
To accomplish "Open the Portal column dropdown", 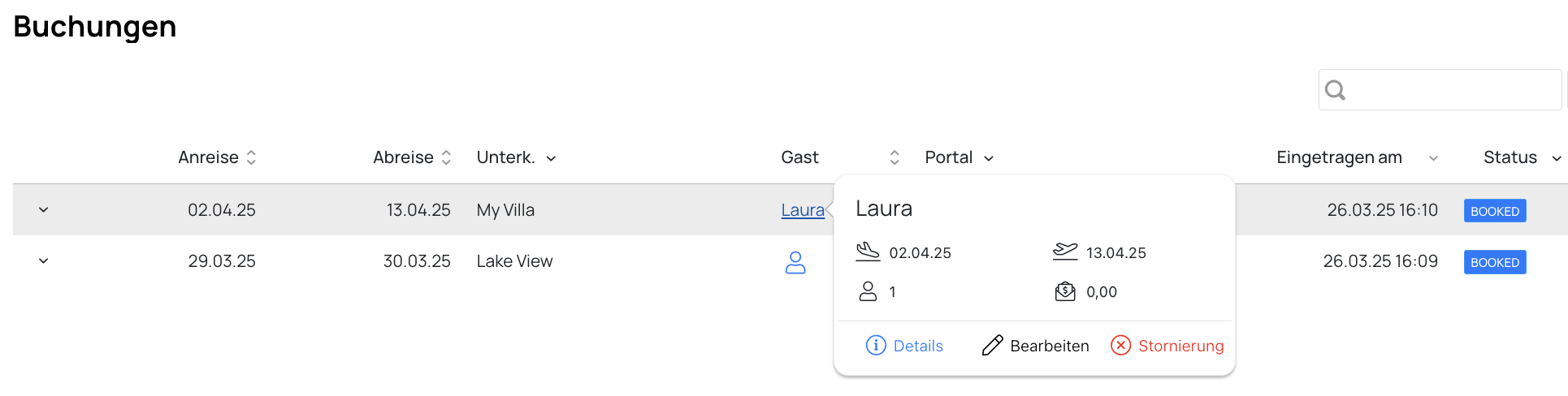I will 989,158.
